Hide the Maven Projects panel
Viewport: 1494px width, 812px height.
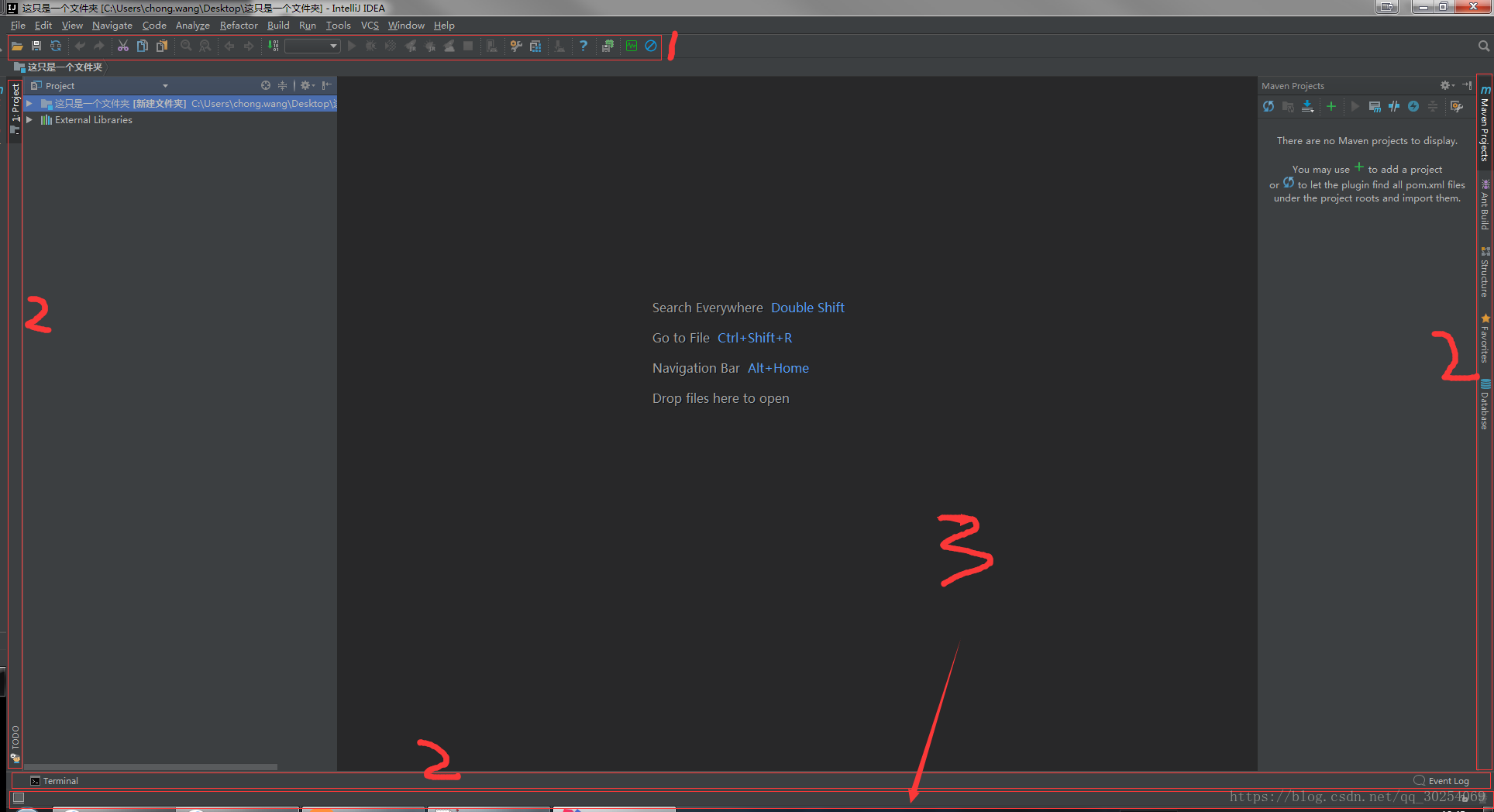1467,86
